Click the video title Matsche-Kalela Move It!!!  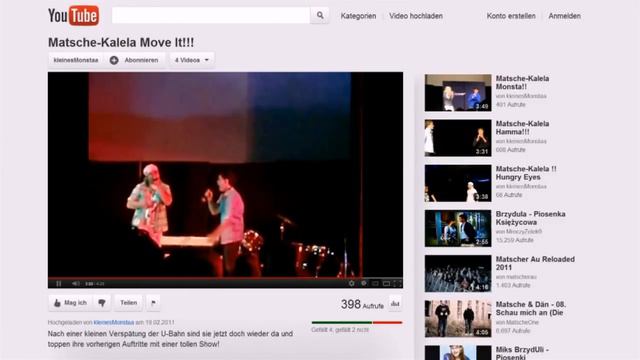(121, 42)
